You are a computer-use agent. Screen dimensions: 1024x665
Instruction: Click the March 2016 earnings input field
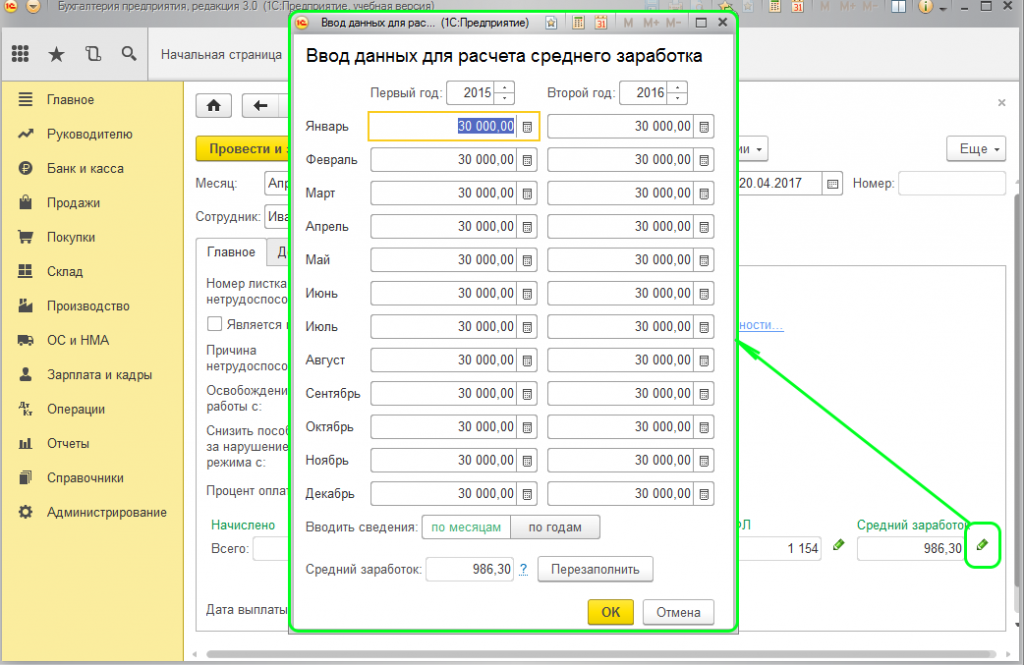click(621, 193)
